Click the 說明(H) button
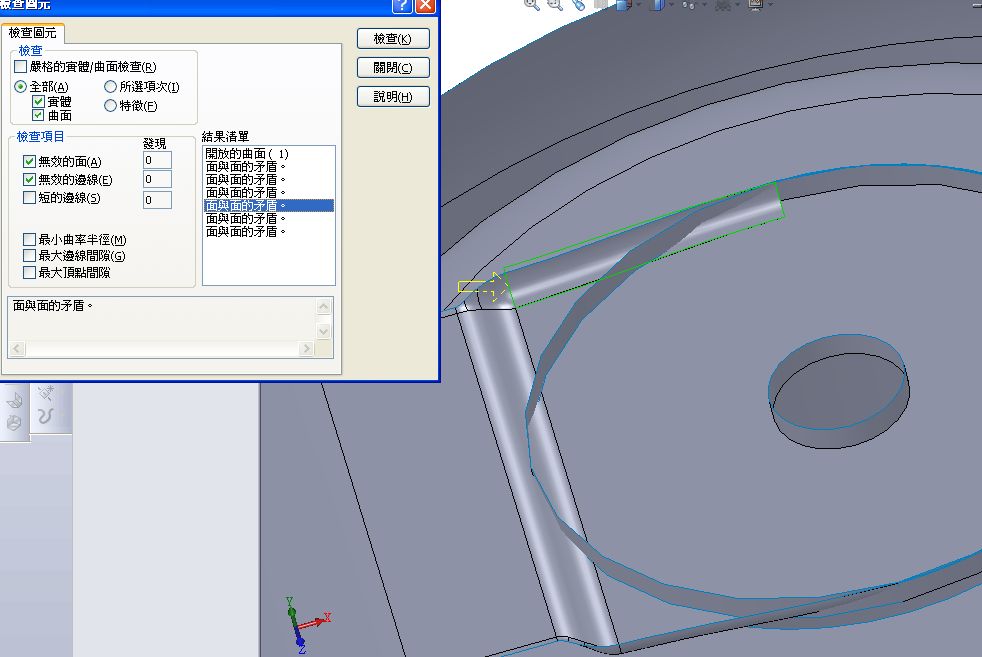 tap(393, 96)
